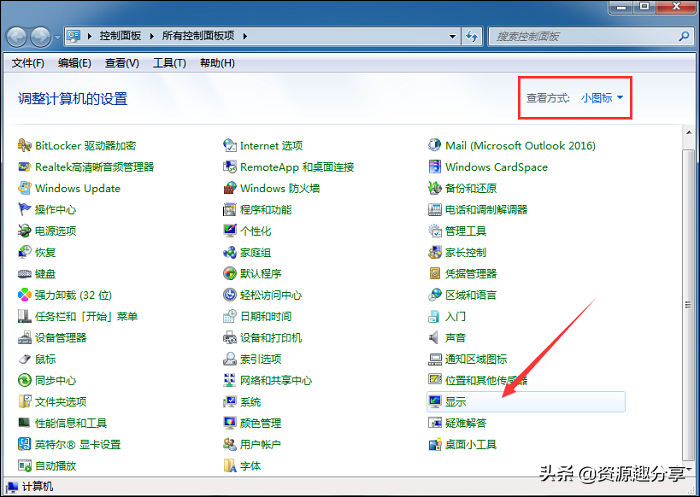Click the 同步中心 green icon
This screenshot has width=700, height=497.
click(x=25, y=380)
